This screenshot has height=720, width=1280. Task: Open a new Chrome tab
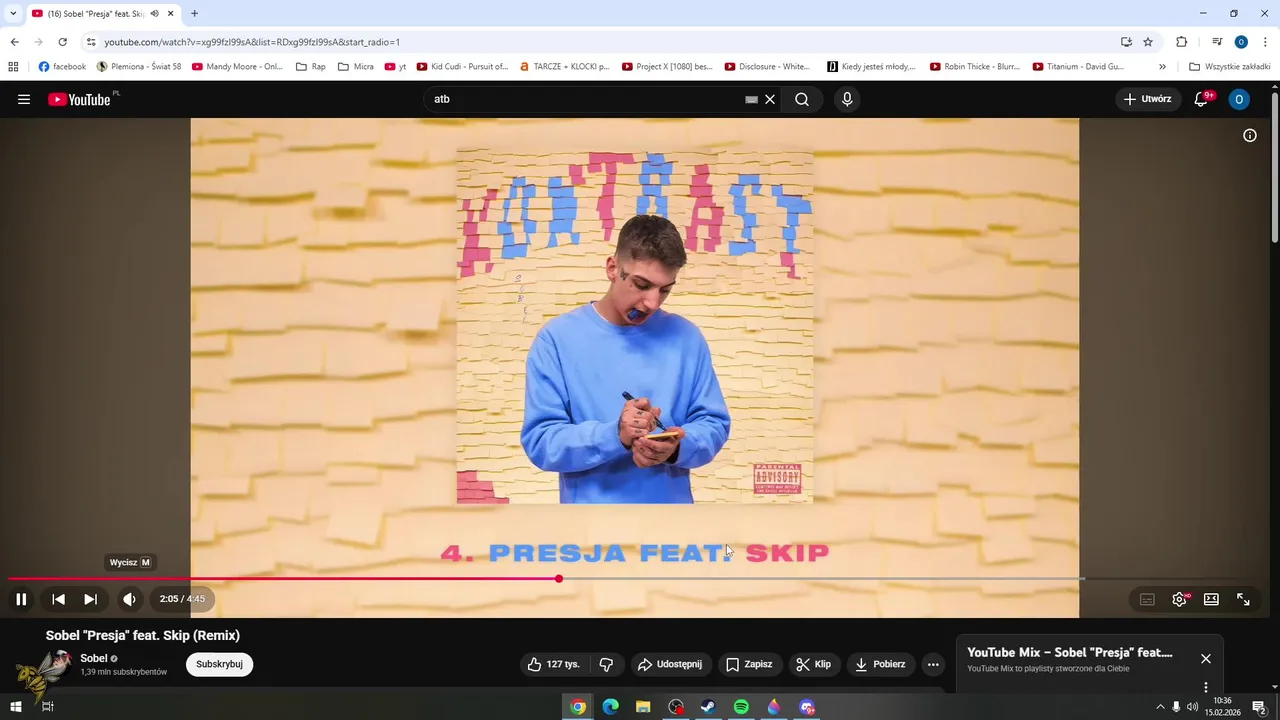(194, 13)
